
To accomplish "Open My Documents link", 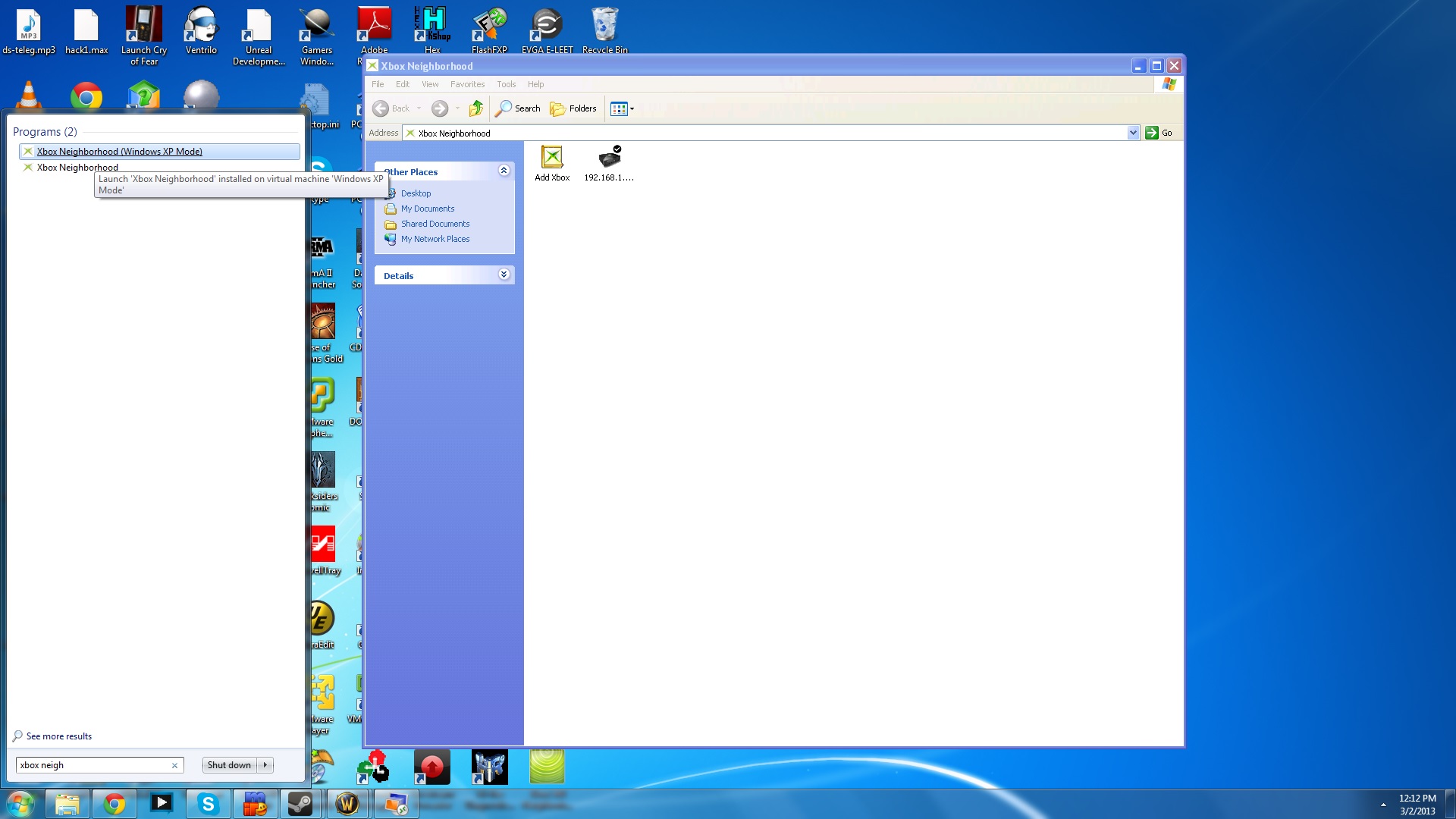I will tap(428, 209).
